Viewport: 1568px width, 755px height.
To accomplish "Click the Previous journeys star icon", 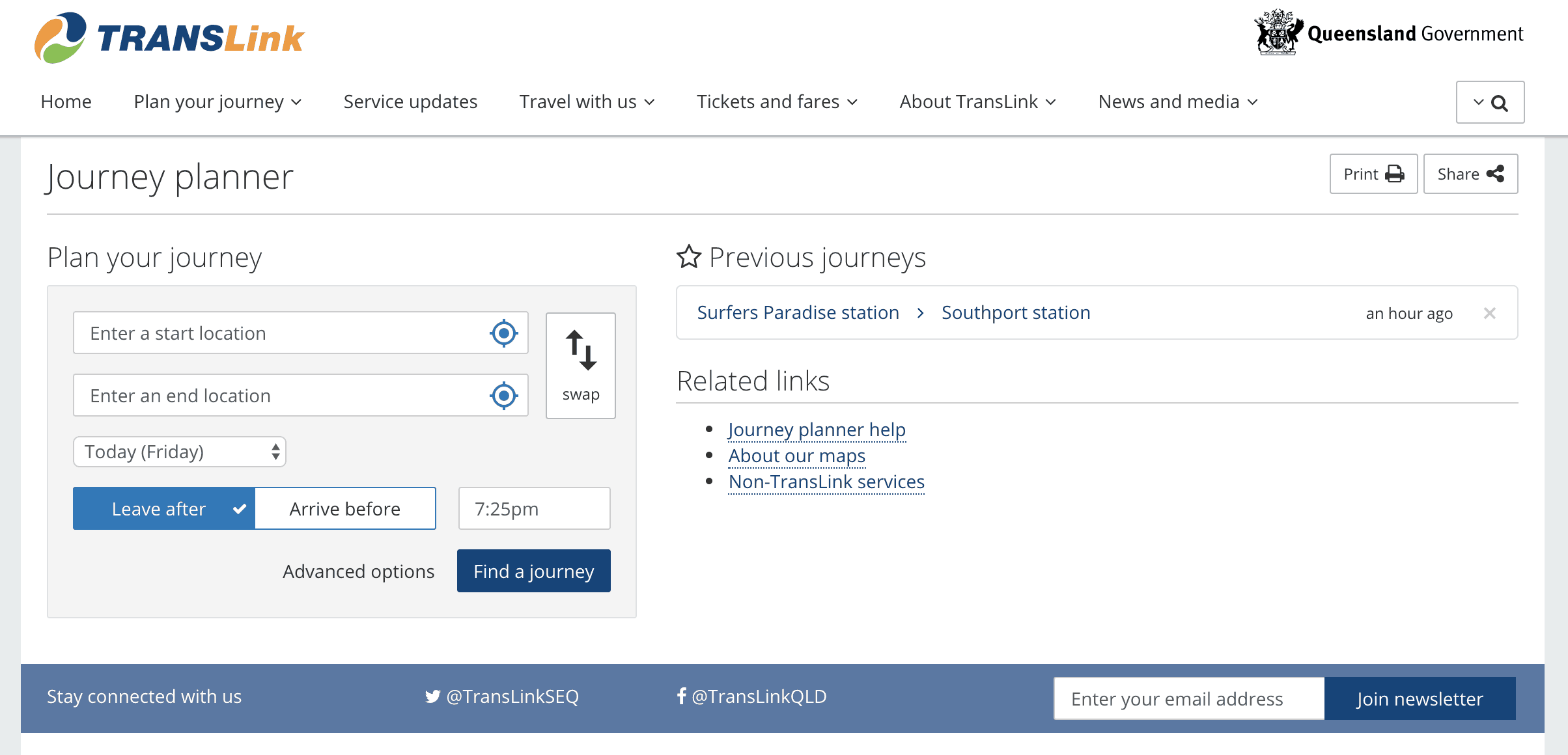I will coord(689,257).
